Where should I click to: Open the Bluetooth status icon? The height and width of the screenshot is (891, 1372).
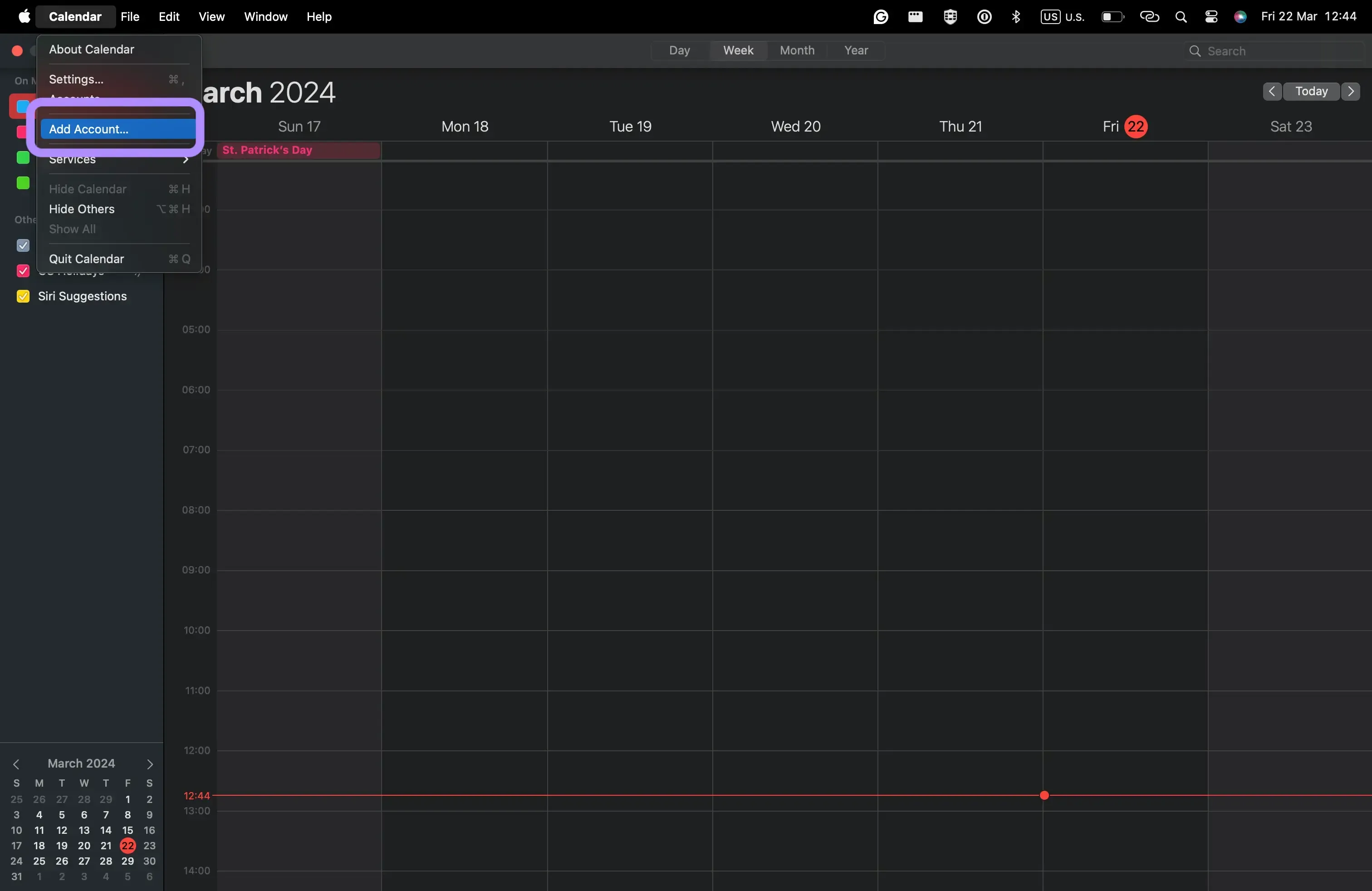[1016, 17]
